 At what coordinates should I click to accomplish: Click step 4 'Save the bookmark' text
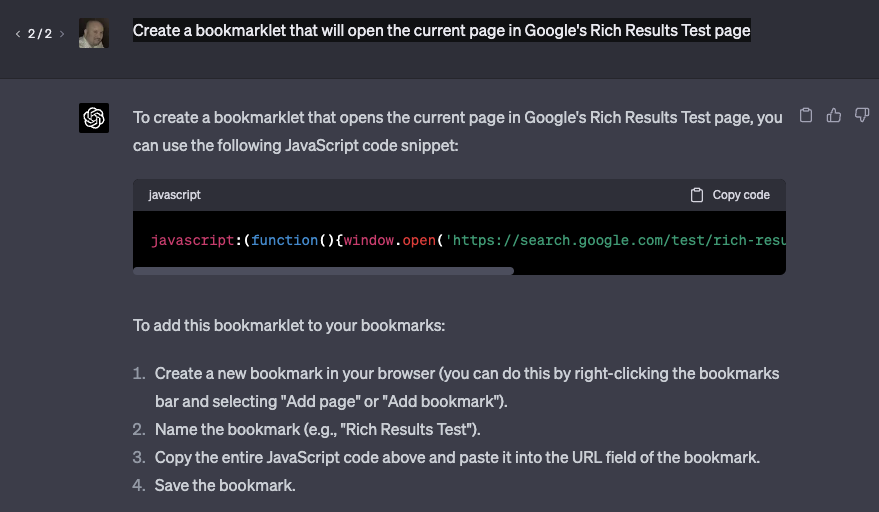coord(225,485)
